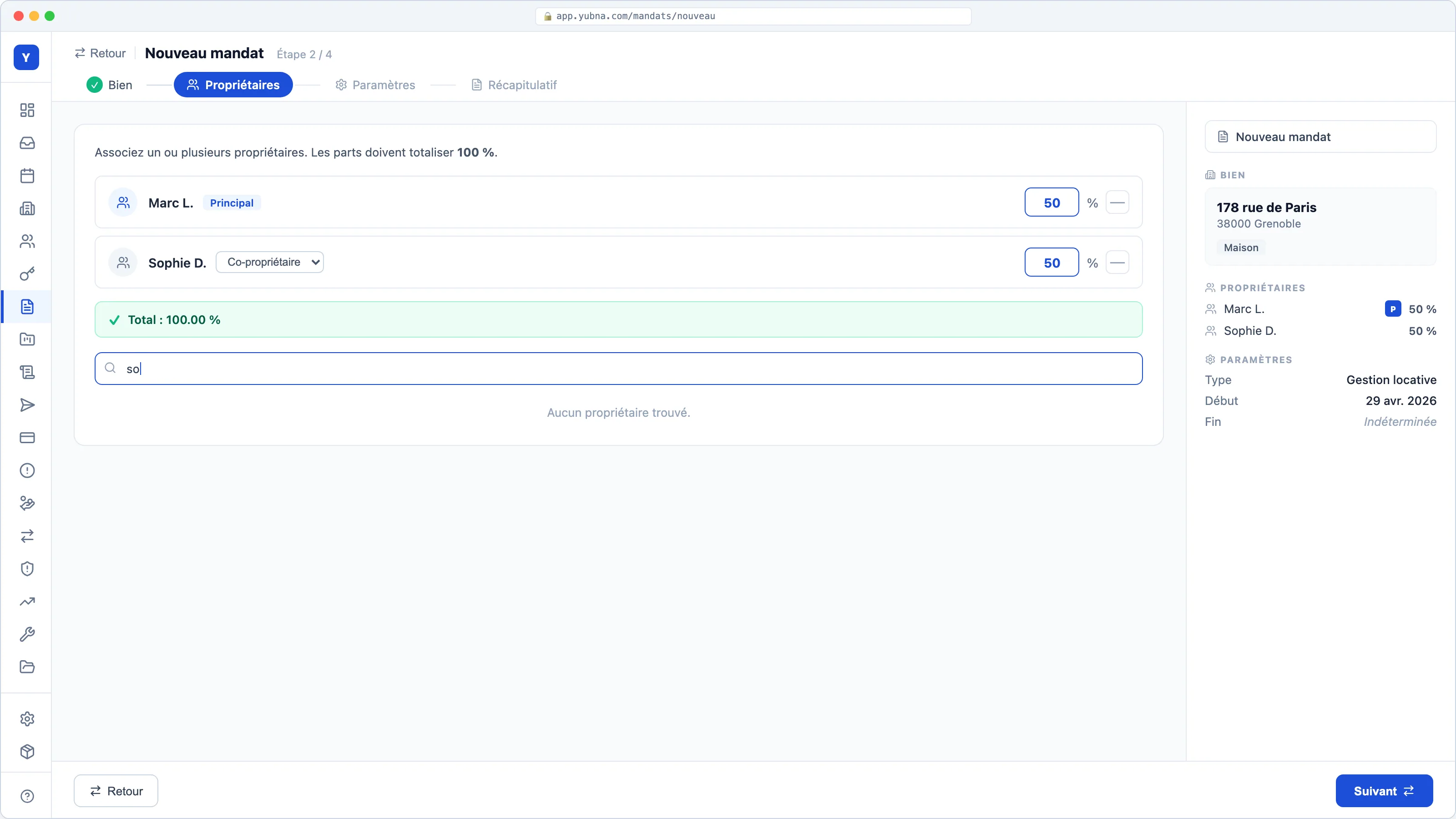Remove Sophie D. with the minus button
Screen dimensions: 1456x819
point(1117,262)
